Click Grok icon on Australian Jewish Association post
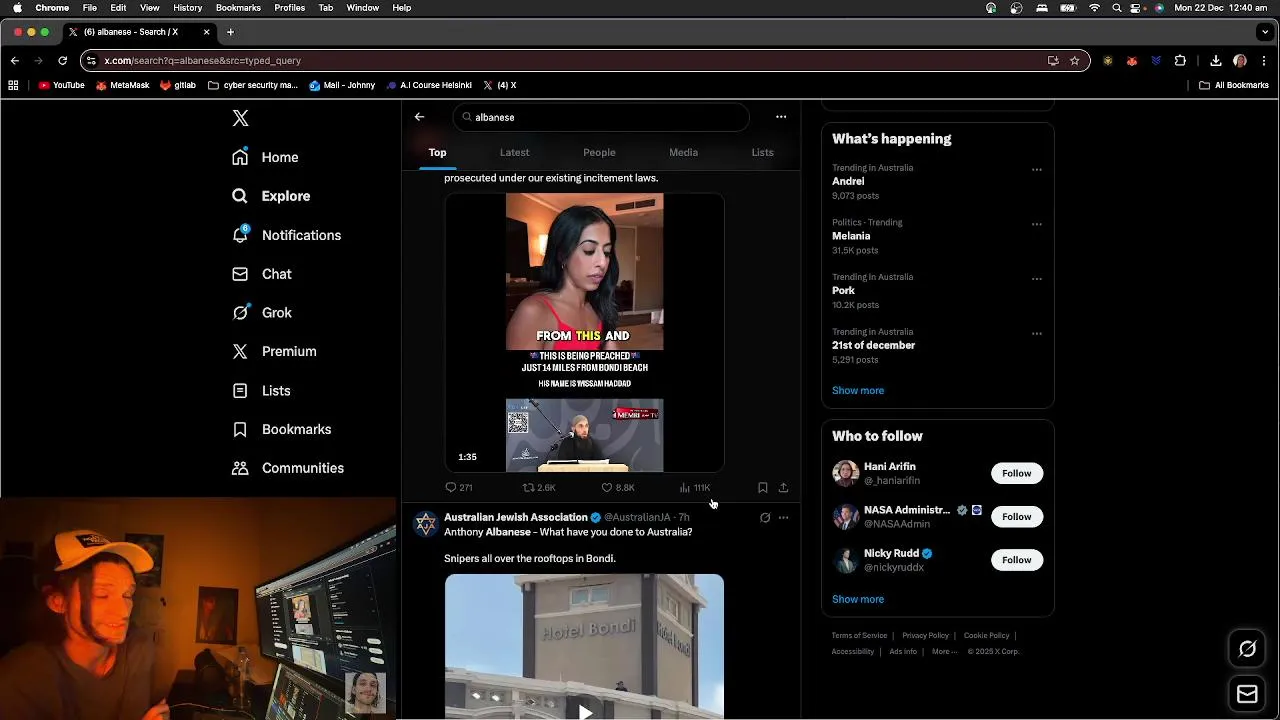Viewport: 1280px width, 720px height. pos(765,518)
